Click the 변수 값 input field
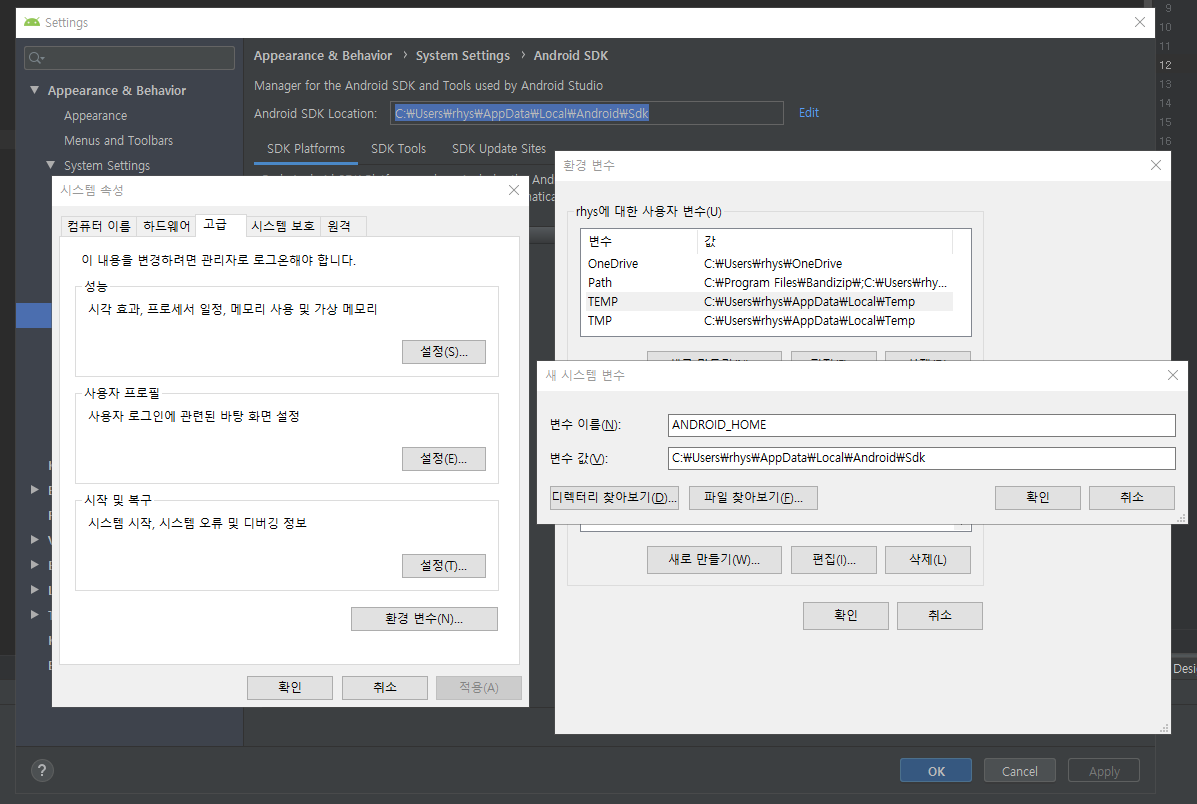The width and height of the screenshot is (1197, 804). pos(921,458)
